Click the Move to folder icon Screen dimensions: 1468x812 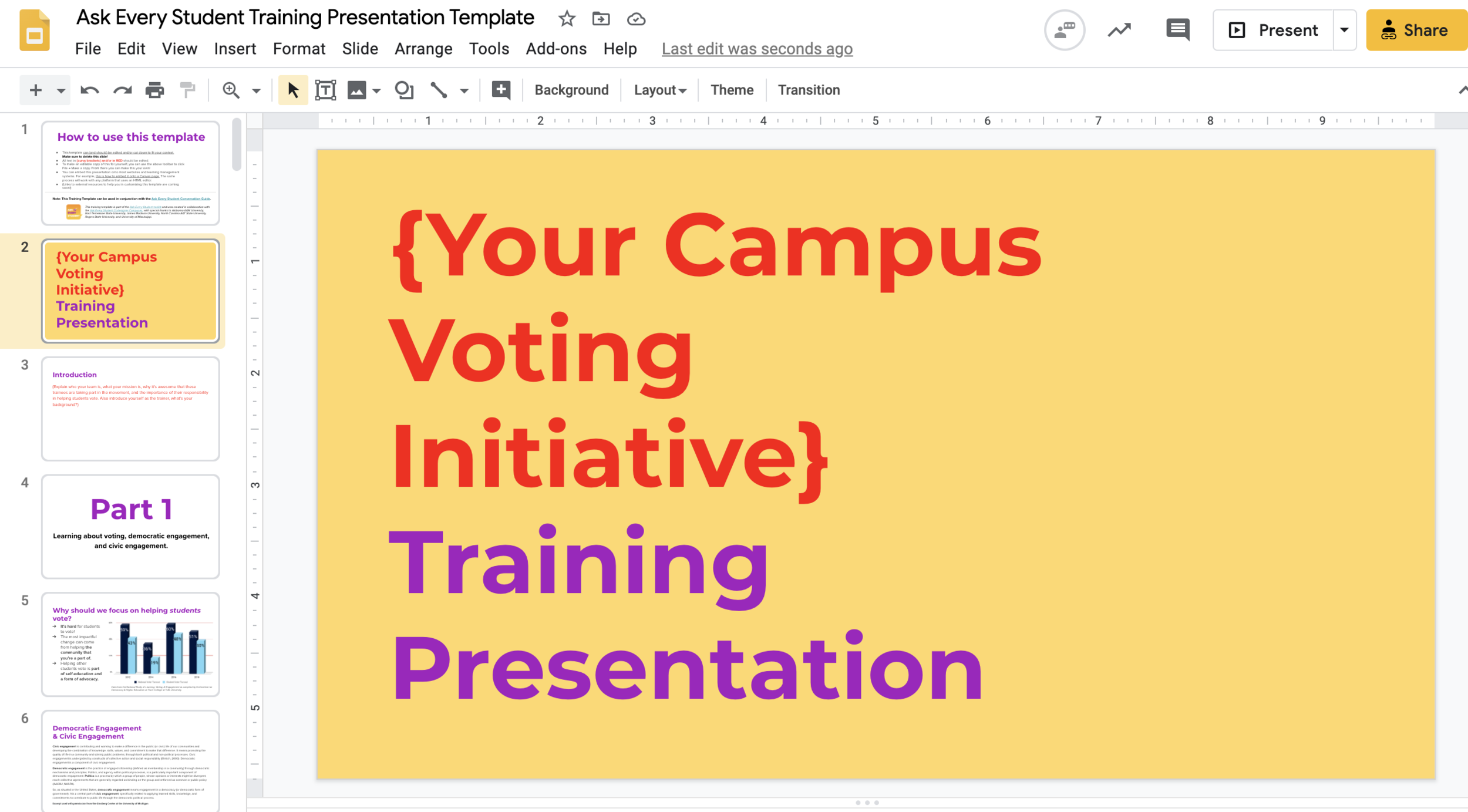click(x=601, y=19)
